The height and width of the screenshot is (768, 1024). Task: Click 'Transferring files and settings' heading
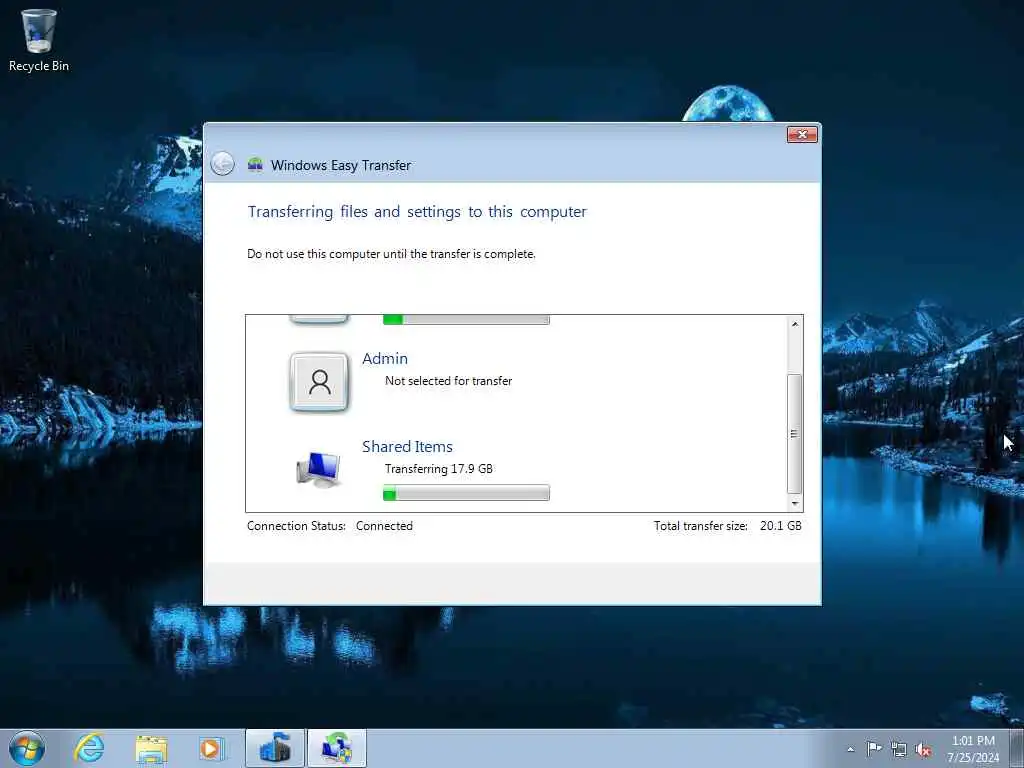tap(417, 212)
